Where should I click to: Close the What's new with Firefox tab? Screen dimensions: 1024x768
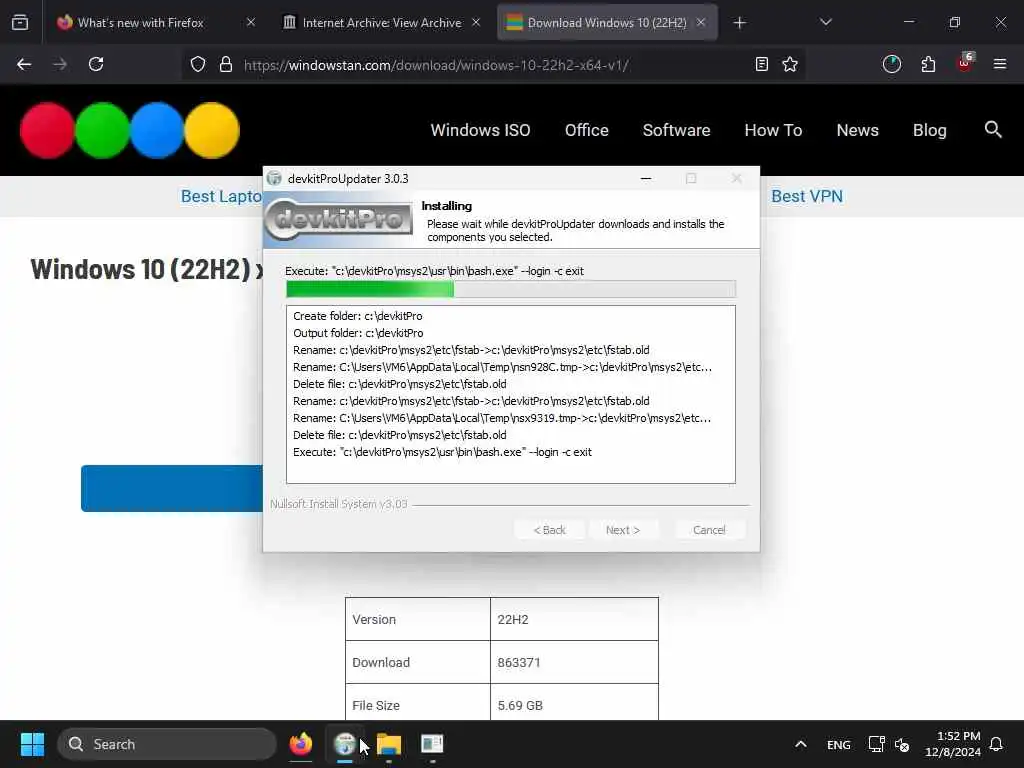tap(251, 22)
